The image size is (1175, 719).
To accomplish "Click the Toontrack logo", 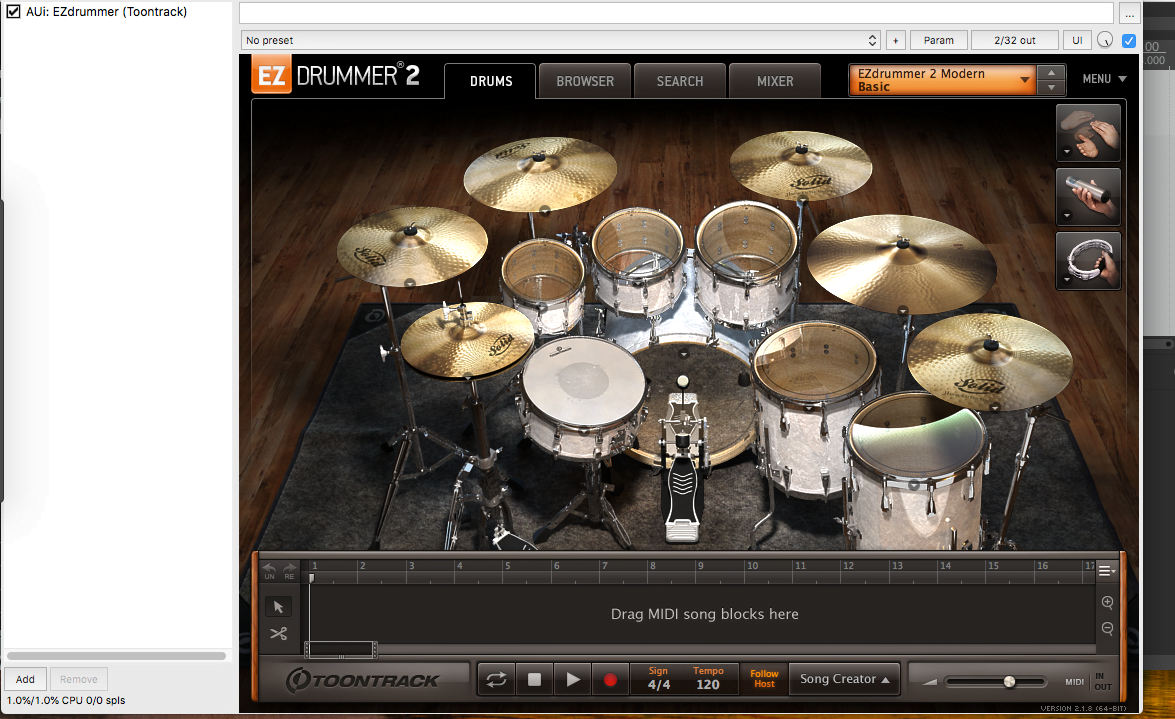I will (x=362, y=679).
